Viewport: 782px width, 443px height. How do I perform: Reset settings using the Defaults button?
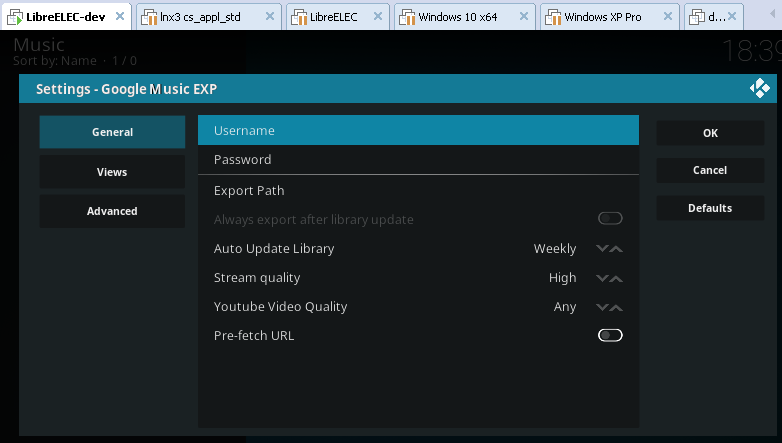710,208
